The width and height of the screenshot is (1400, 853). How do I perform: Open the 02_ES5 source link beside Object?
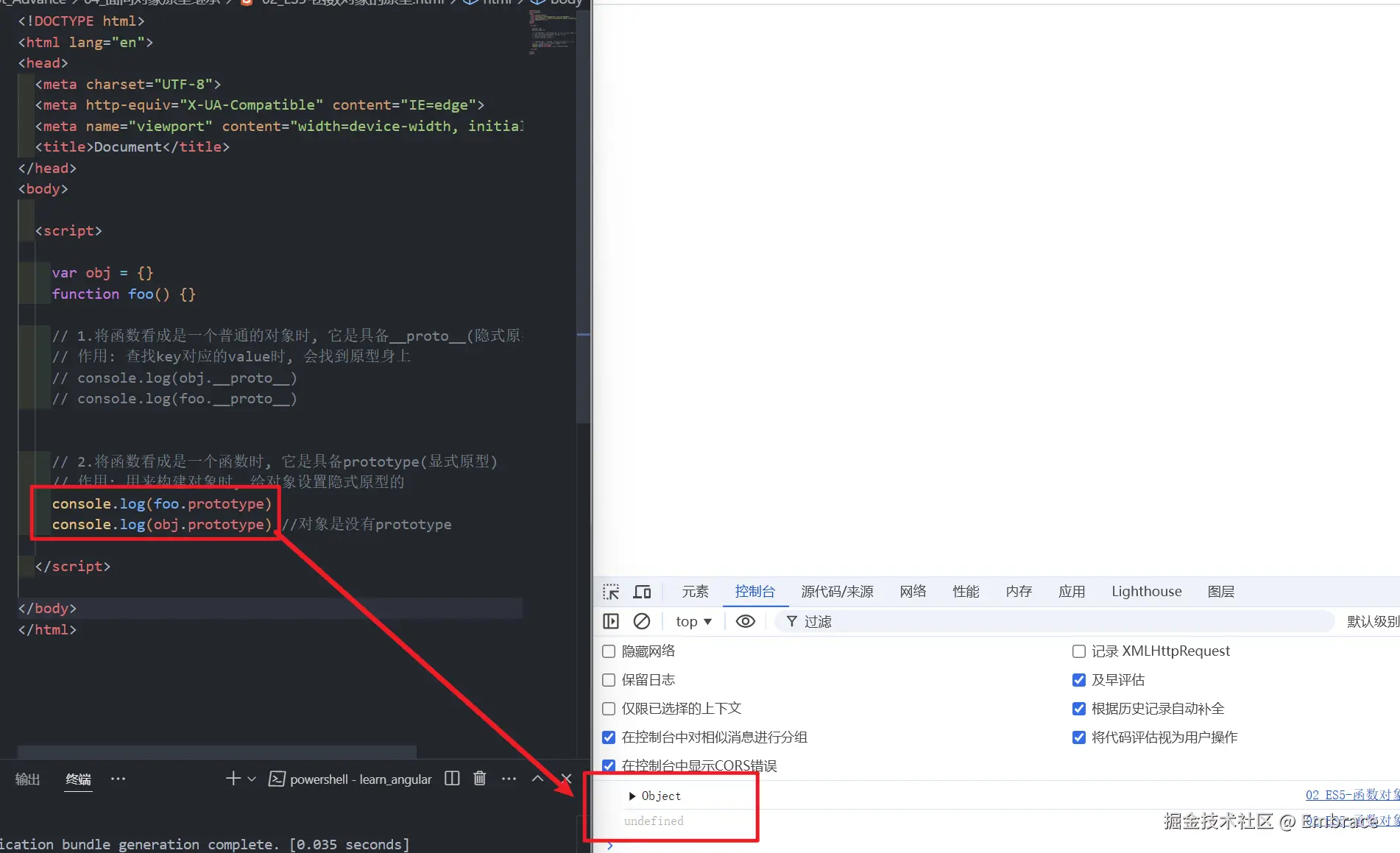(x=1352, y=795)
